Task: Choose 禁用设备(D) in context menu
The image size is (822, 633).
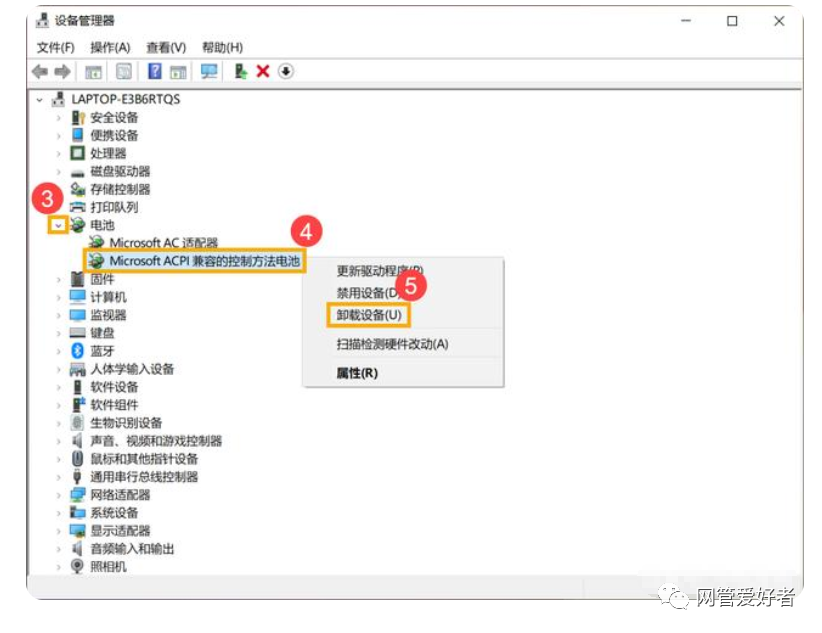Action: click(x=369, y=293)
